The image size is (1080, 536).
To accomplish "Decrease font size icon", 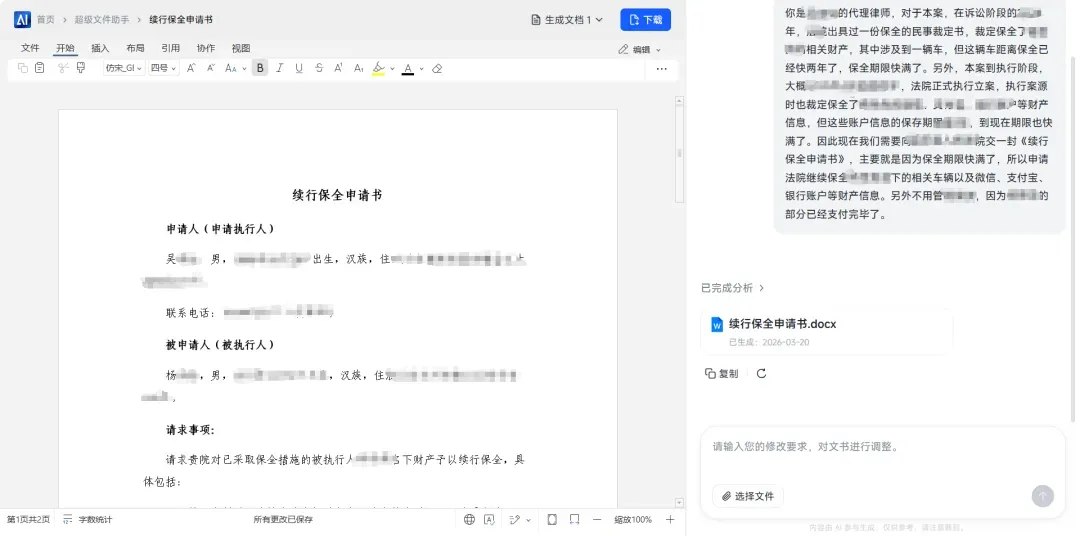I will pos(211,68).
